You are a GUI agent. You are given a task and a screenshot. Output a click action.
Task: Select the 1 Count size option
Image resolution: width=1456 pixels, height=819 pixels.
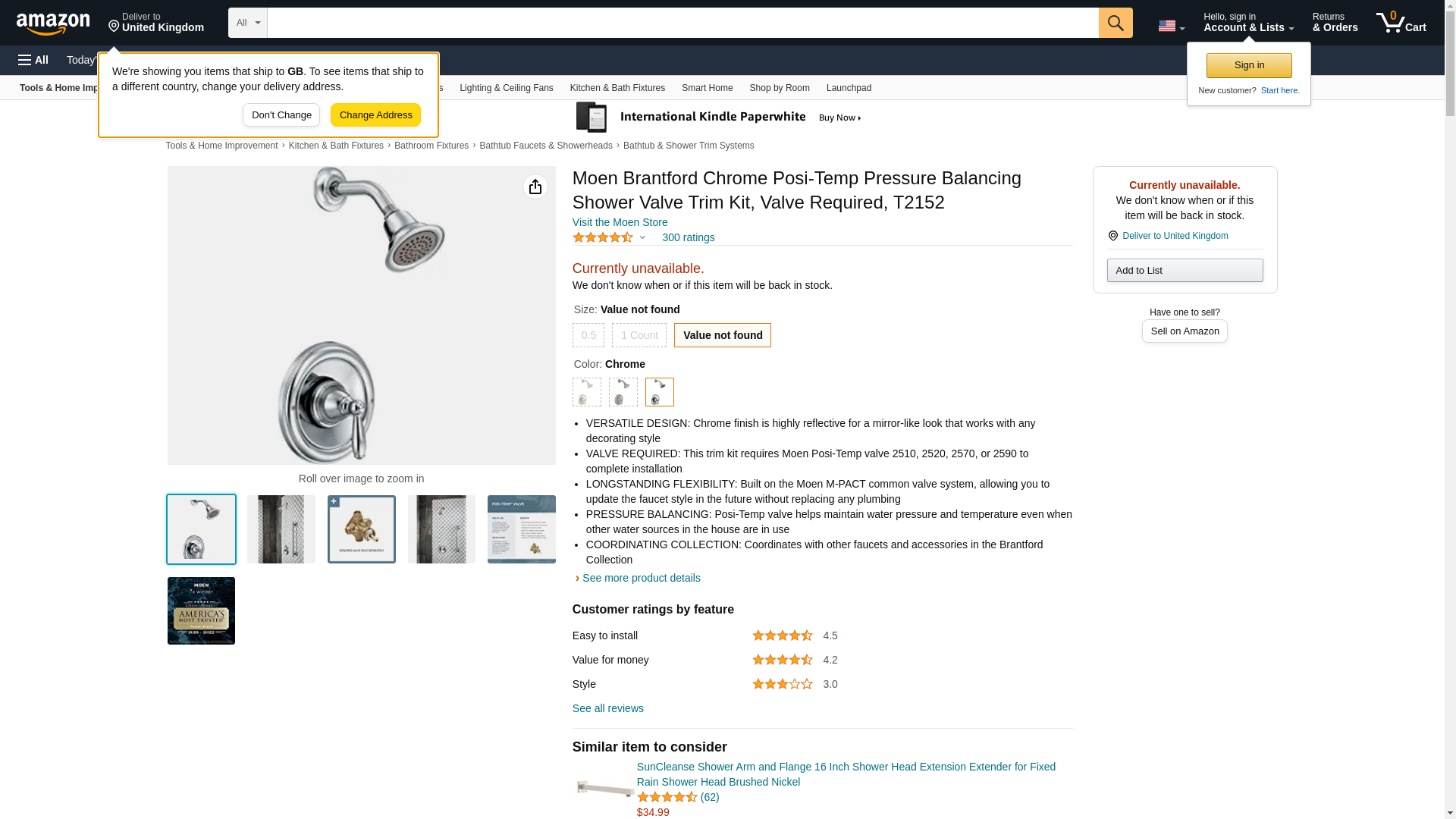point(639,335)
